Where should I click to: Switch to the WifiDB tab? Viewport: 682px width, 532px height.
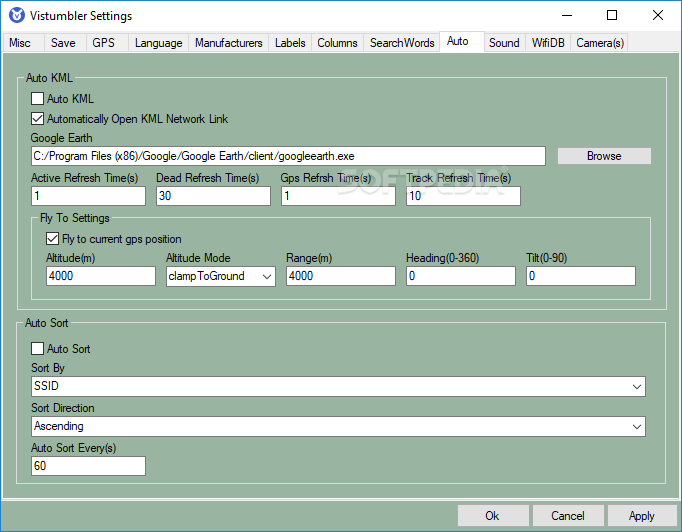tap(548, 43)
